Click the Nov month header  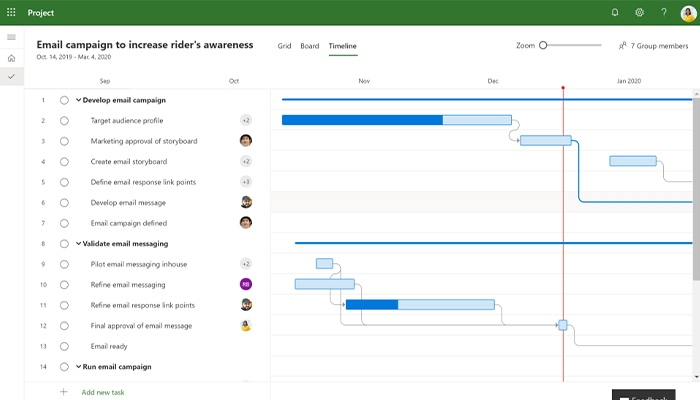[x=364, y=81]
